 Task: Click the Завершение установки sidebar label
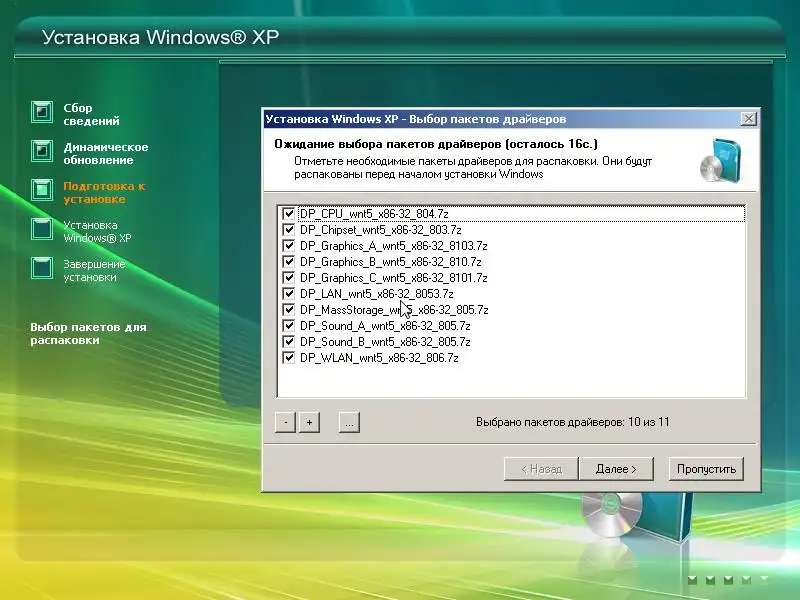[x=94, y=270]
